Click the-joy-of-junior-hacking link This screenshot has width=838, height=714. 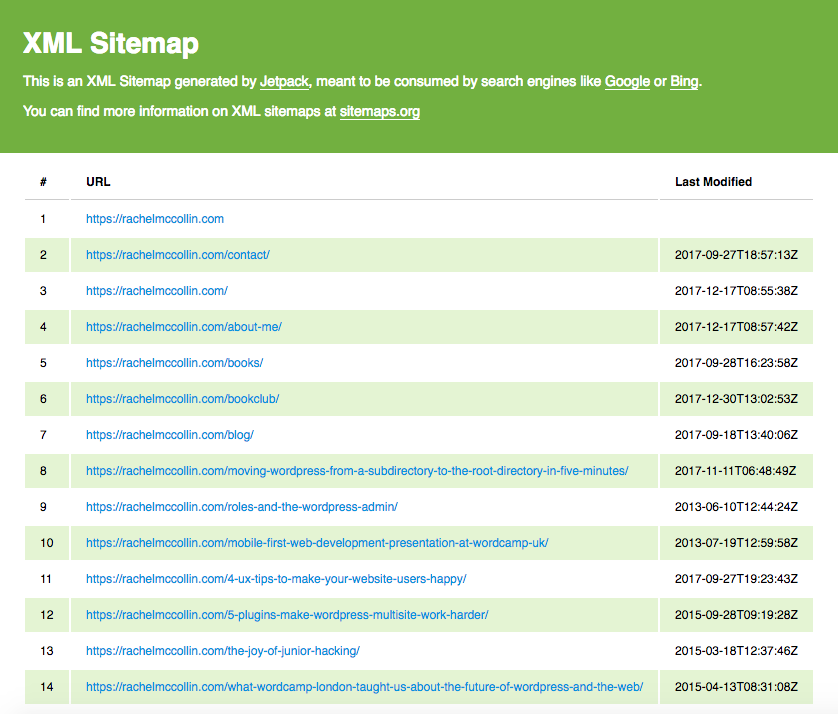222,651
